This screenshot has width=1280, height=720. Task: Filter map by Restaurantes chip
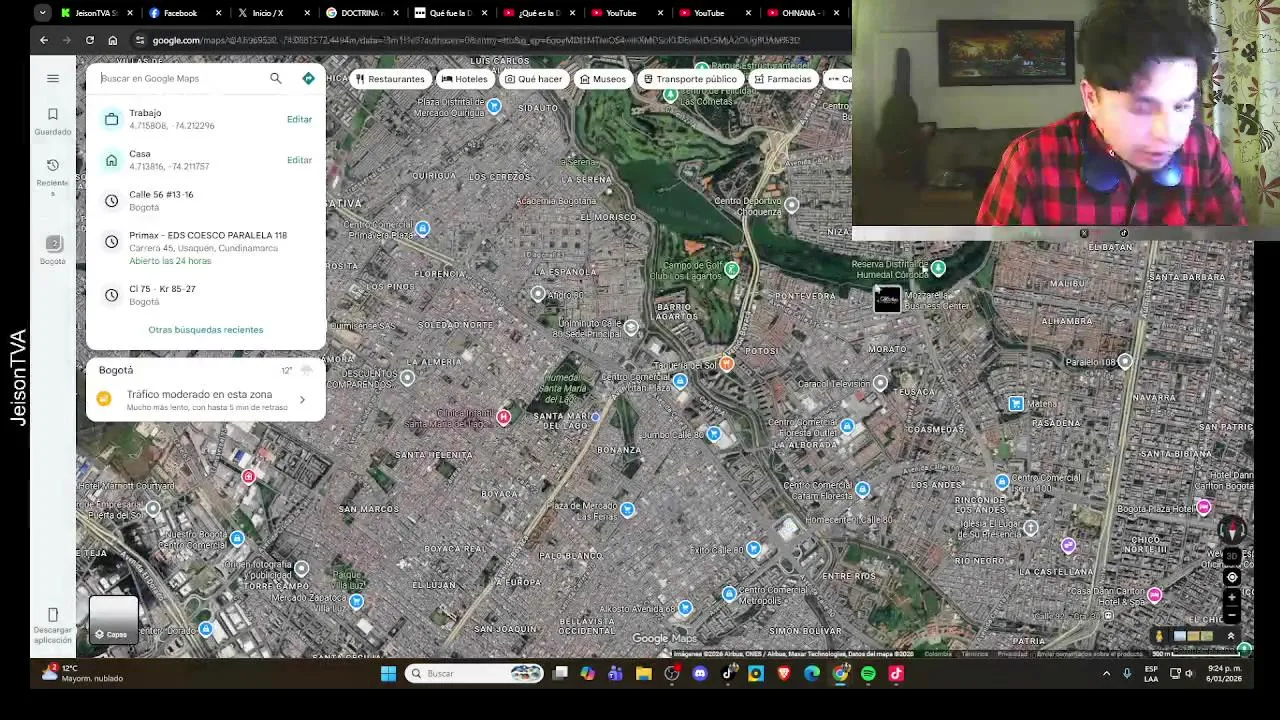pyautogui.click(x=390, y=79)
